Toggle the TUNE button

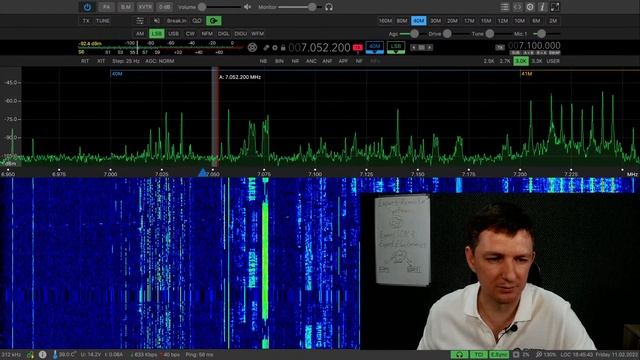tap(103, 21)
